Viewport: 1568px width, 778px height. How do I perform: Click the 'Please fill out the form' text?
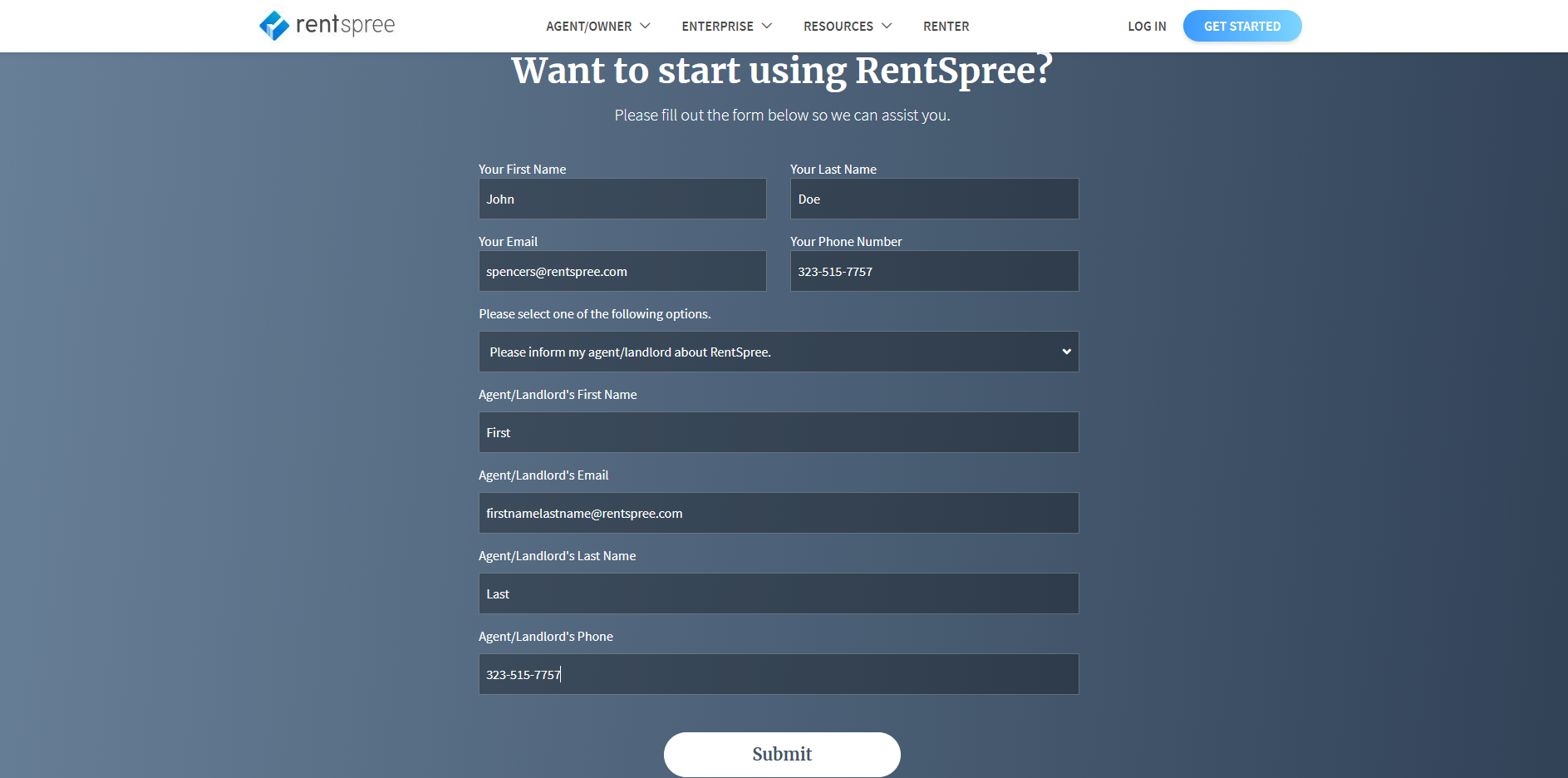tap(782, 115)
